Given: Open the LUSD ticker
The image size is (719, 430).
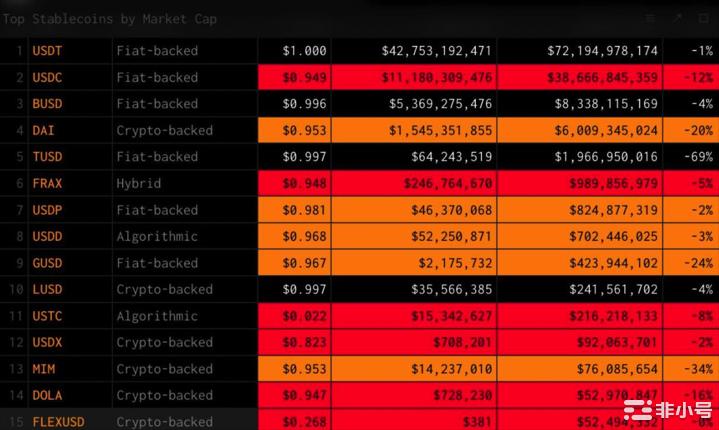Looking at the screenshot, I should (x=46, y=289).
